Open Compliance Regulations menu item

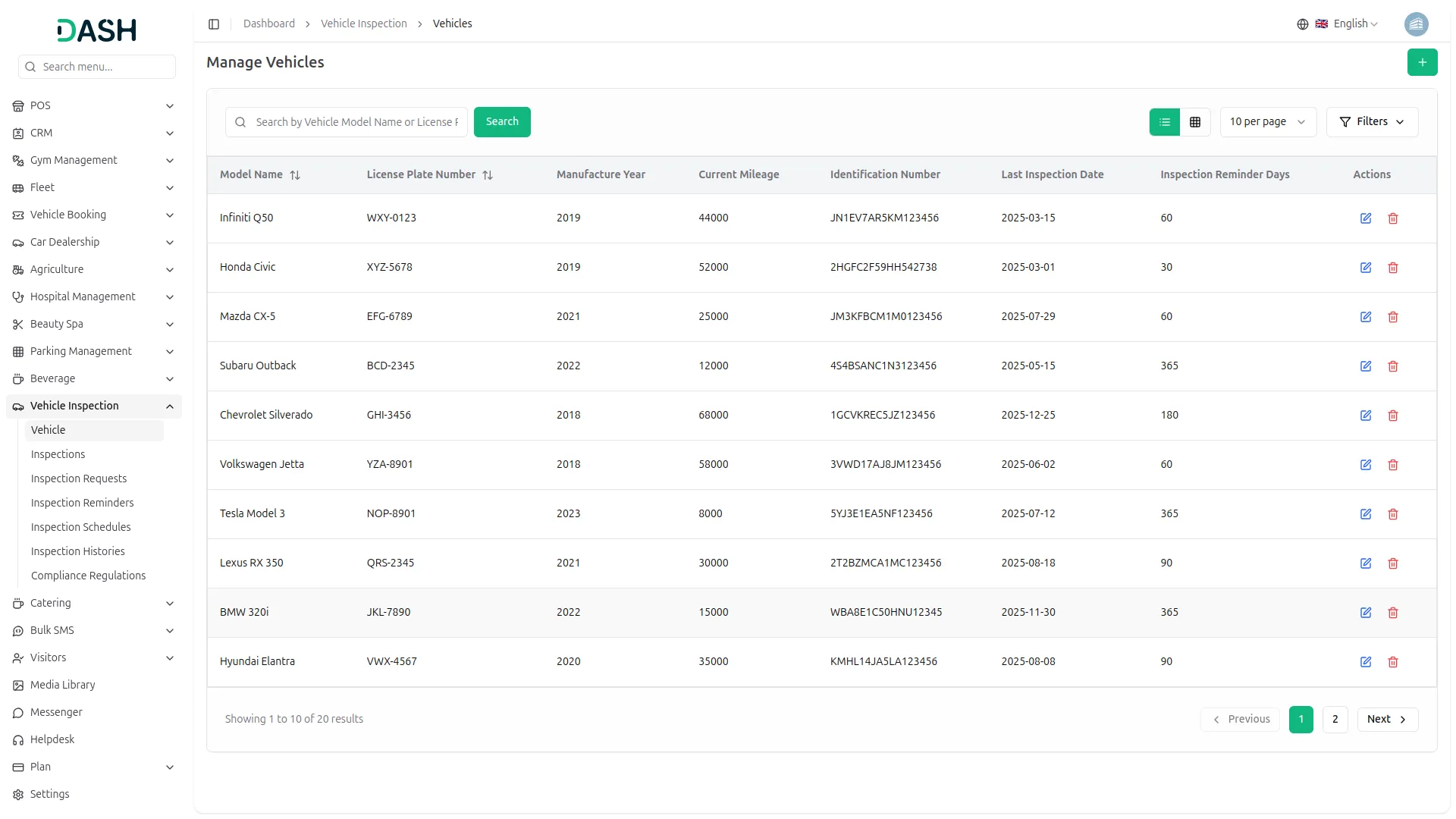88,576
